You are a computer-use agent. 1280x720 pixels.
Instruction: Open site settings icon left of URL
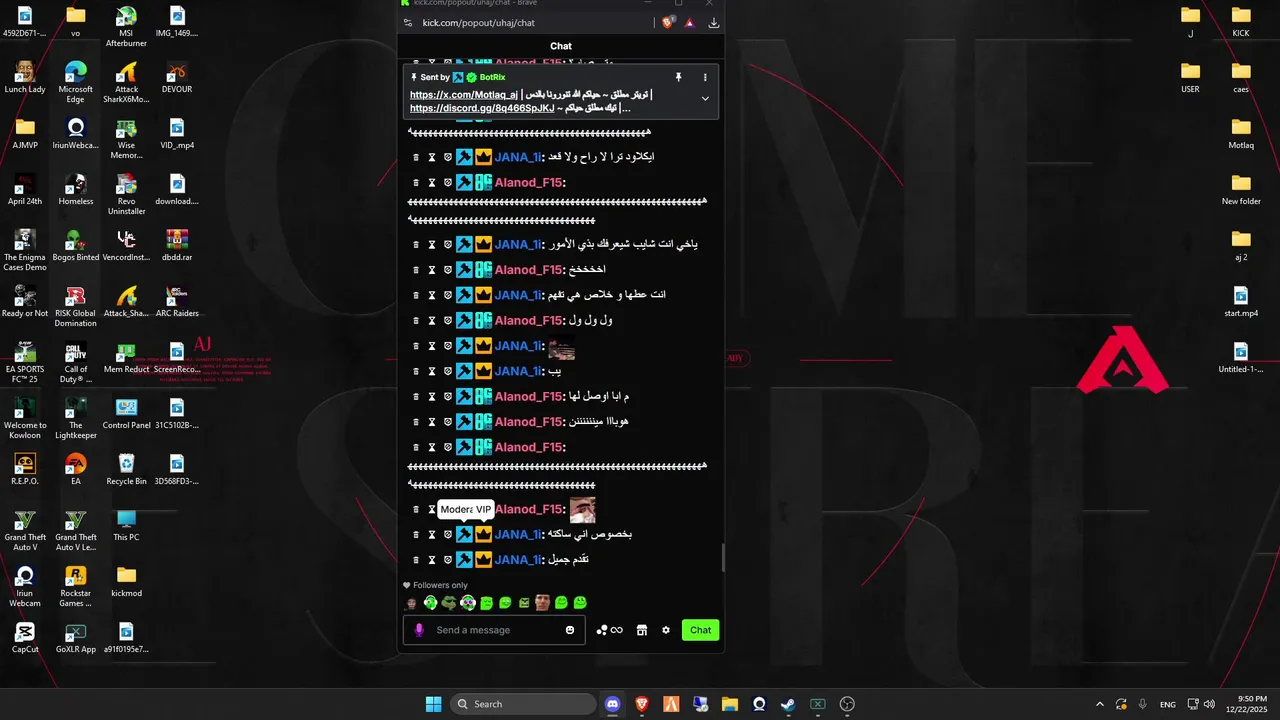point(407,23)
